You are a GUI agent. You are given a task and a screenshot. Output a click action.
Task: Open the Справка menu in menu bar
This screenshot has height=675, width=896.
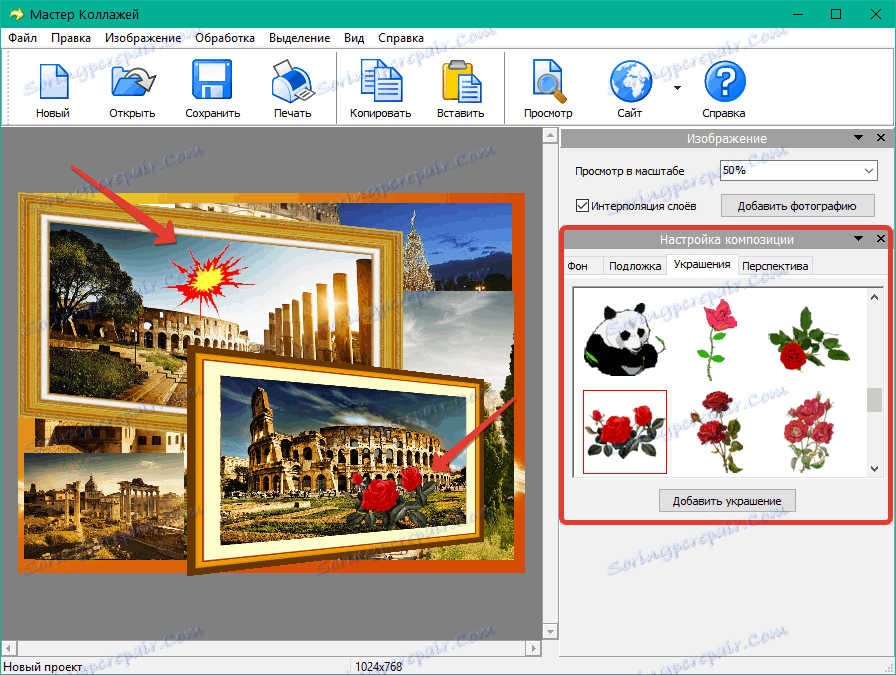401,38
